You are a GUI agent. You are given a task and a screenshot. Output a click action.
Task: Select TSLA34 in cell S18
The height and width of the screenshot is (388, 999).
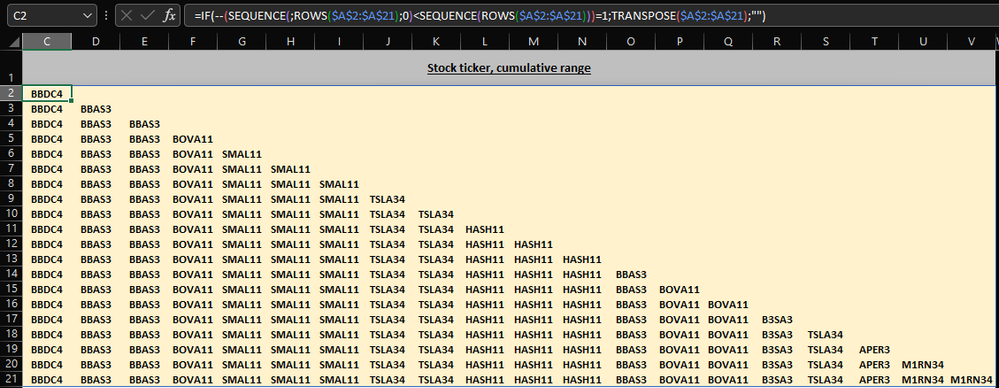(825, 334)
